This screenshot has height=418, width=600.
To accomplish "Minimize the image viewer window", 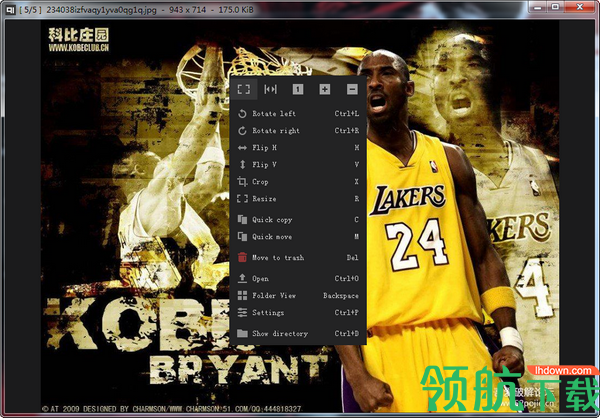I will coord(539,7).
